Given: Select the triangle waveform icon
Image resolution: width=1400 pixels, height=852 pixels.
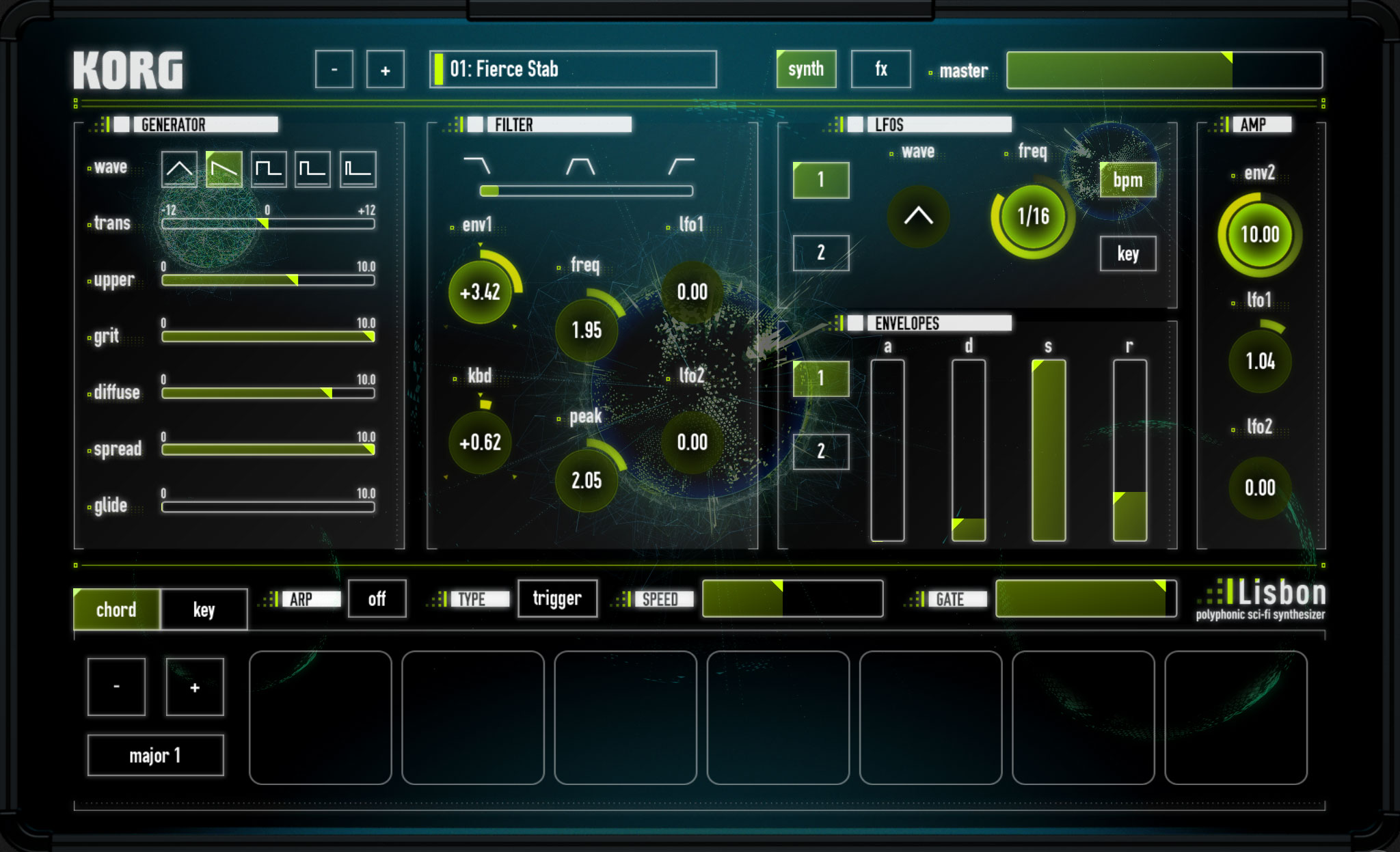Looking at the screenshot, I should [179, 169].
